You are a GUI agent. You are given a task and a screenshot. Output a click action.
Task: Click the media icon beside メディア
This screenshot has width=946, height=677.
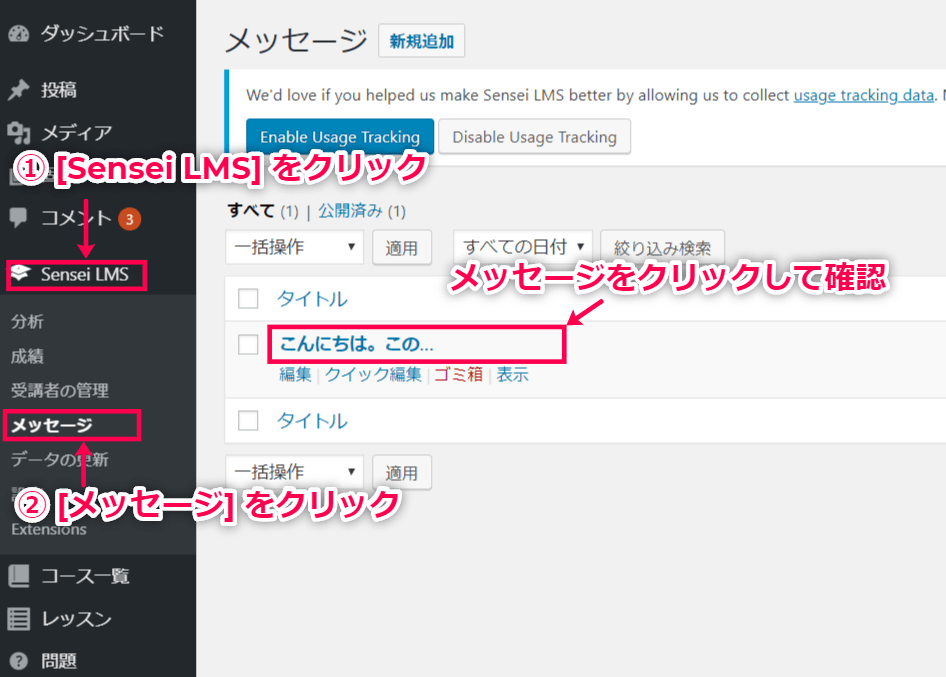click(x=19, y=133)
